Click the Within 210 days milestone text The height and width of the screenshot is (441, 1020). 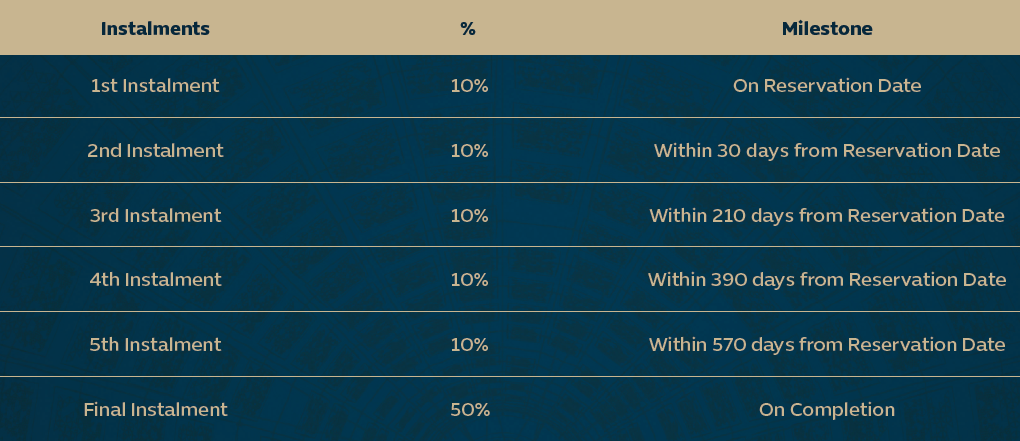pos(827,215)
